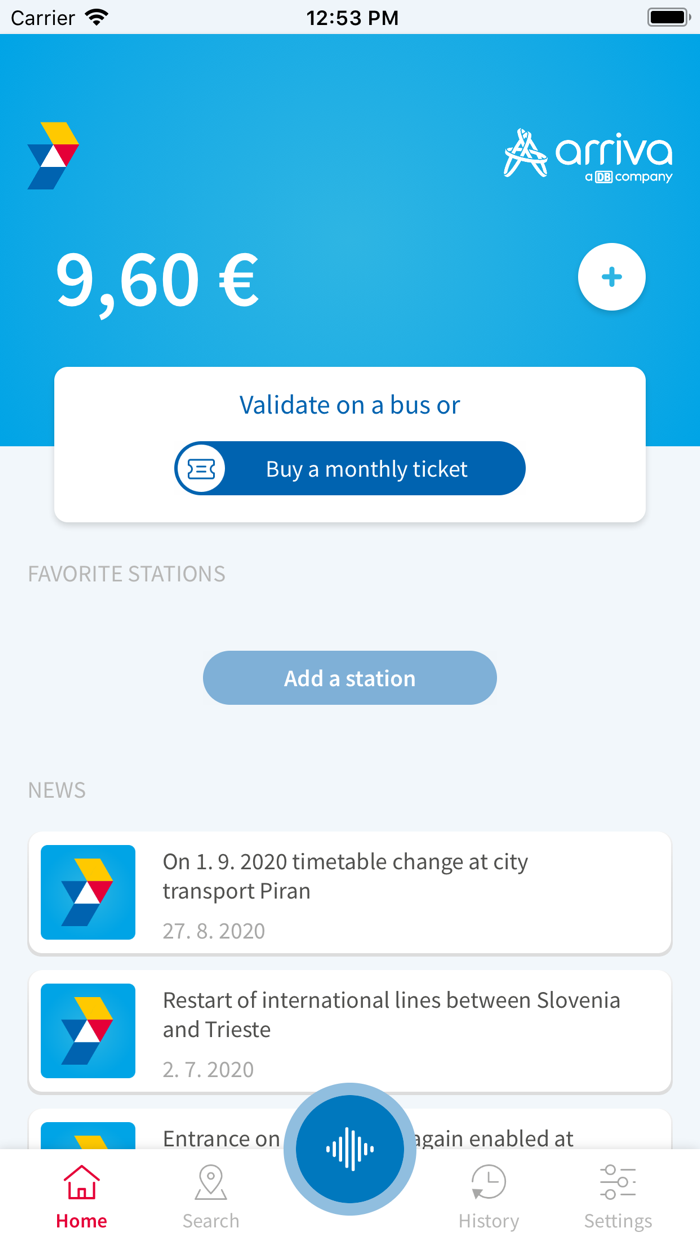Tap the battery icon in status bar
700x1244 pixels.
(667, 17)
